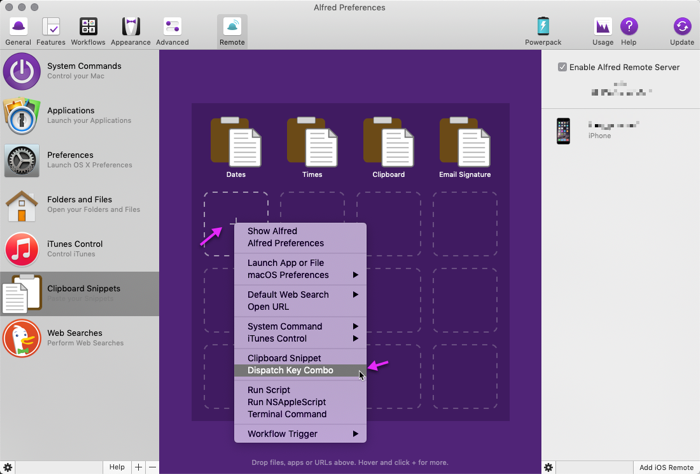The height and width of the screenshot is (474, 700).
Task: Choose Clipboard Snippet menu entry
Action: pos(300,358)
